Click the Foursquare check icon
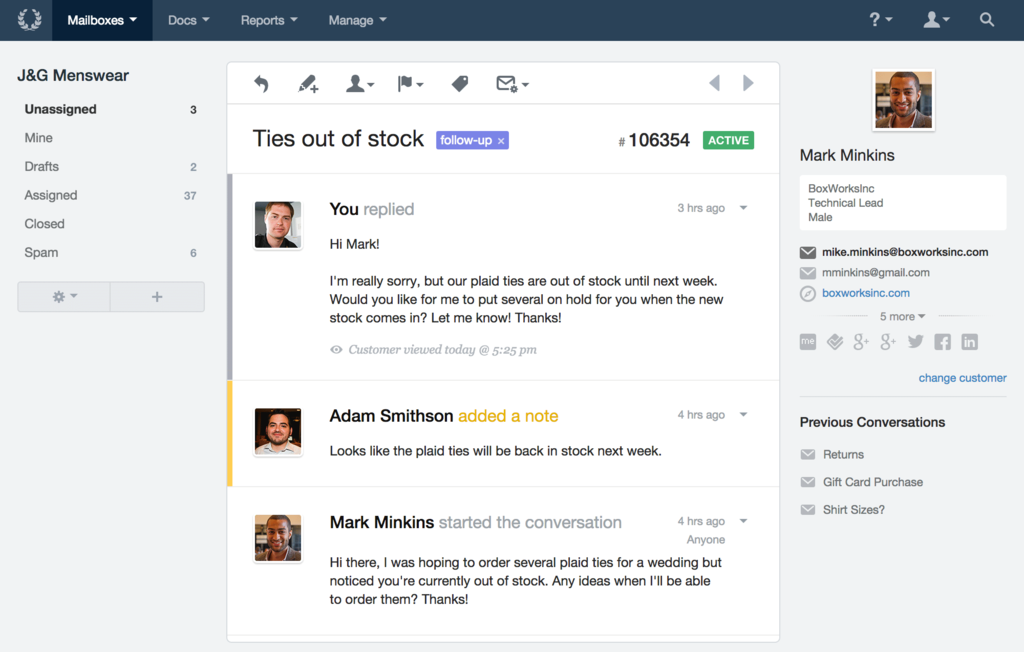 point(835,341)
